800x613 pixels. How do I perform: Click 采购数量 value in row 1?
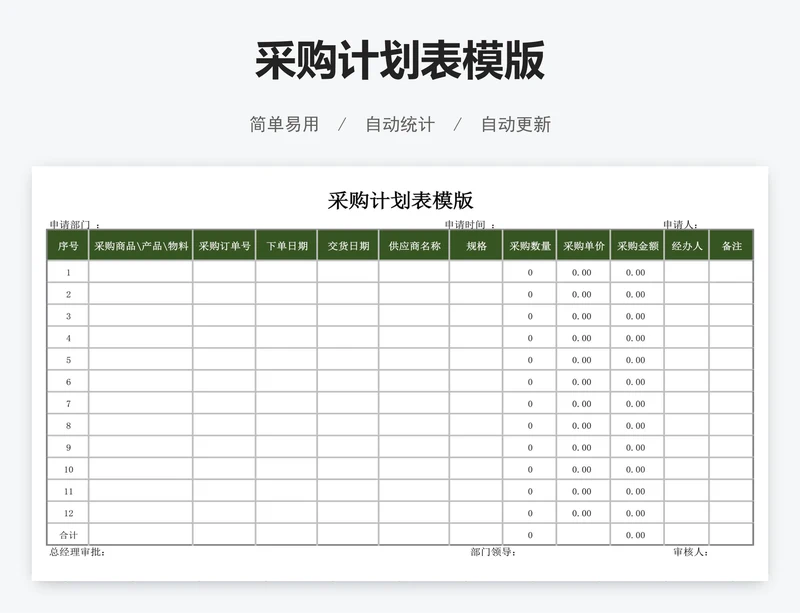coord(530,272)
